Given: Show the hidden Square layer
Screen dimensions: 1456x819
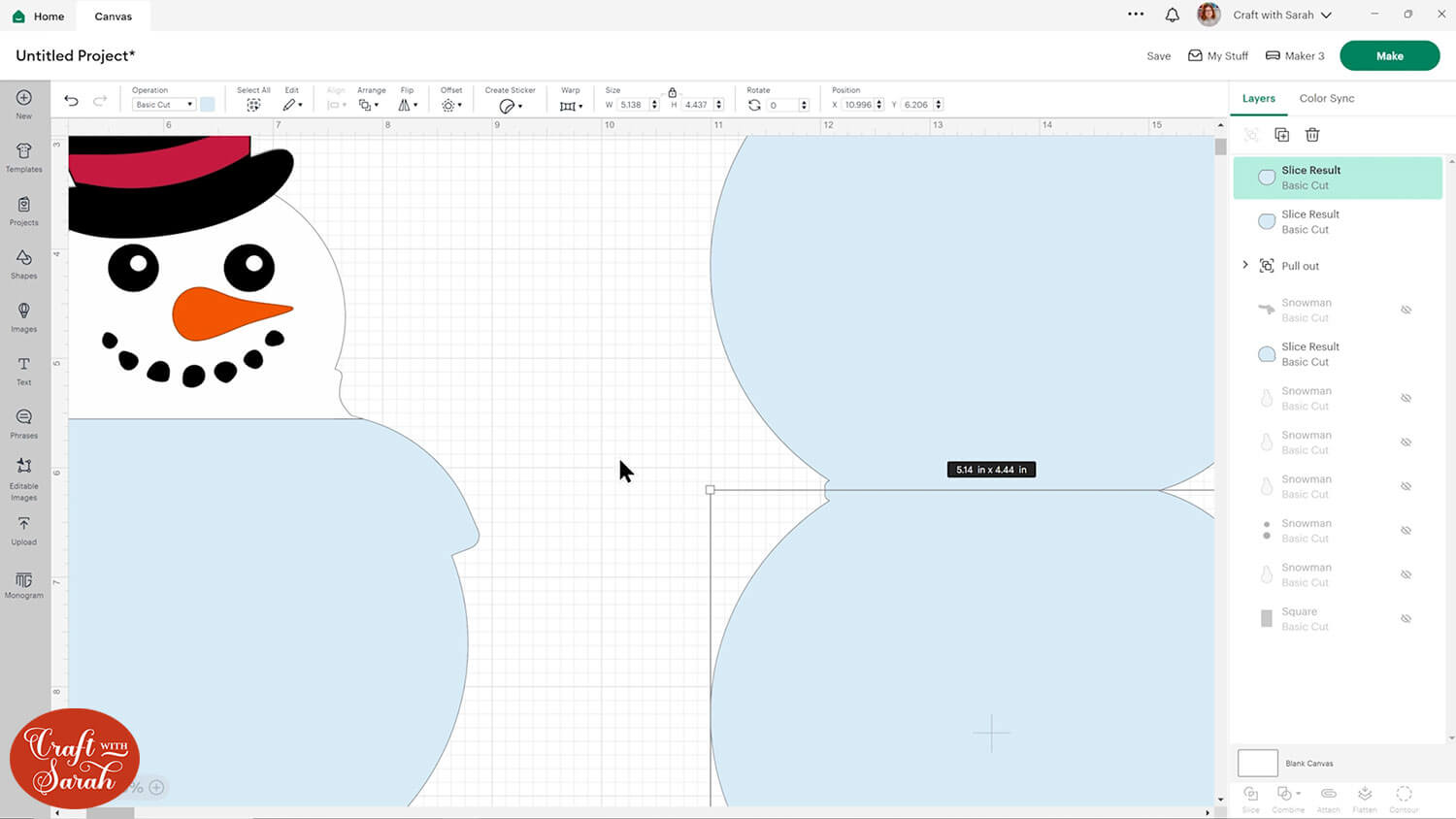Looking at the screenshot, I should click(1406, 619).
